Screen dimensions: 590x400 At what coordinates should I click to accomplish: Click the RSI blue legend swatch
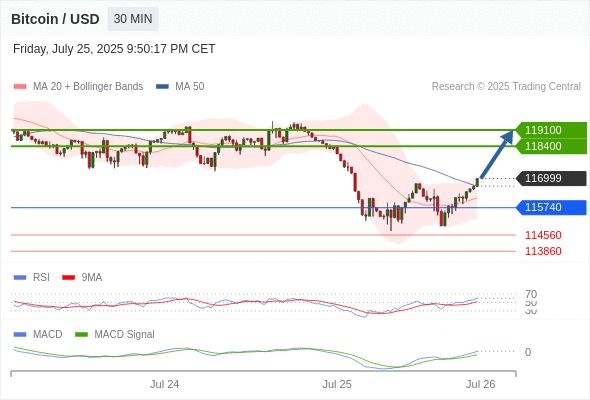tap(20, 278)
